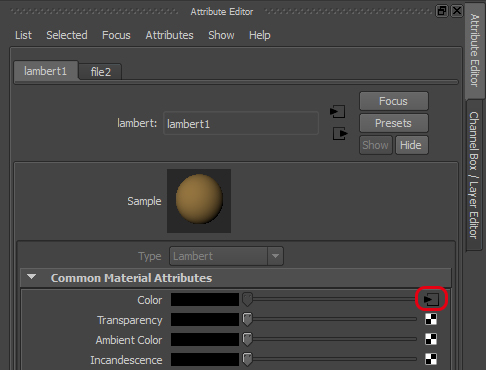The height and width of the screenshot is (370, 486).
Task: Float the Attribute Editor panel
Action: [x=442, y=11]
